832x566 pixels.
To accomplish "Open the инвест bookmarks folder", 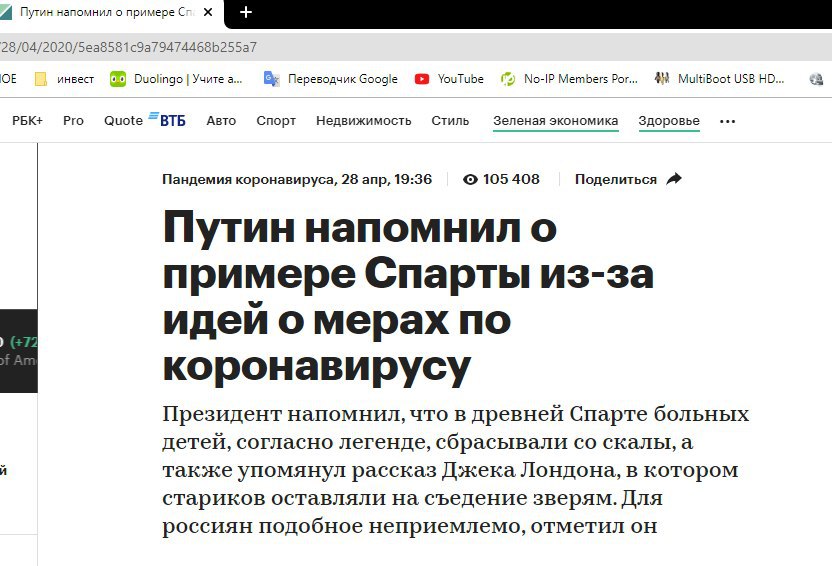I will pyautogui.click(x=64, y=79).
